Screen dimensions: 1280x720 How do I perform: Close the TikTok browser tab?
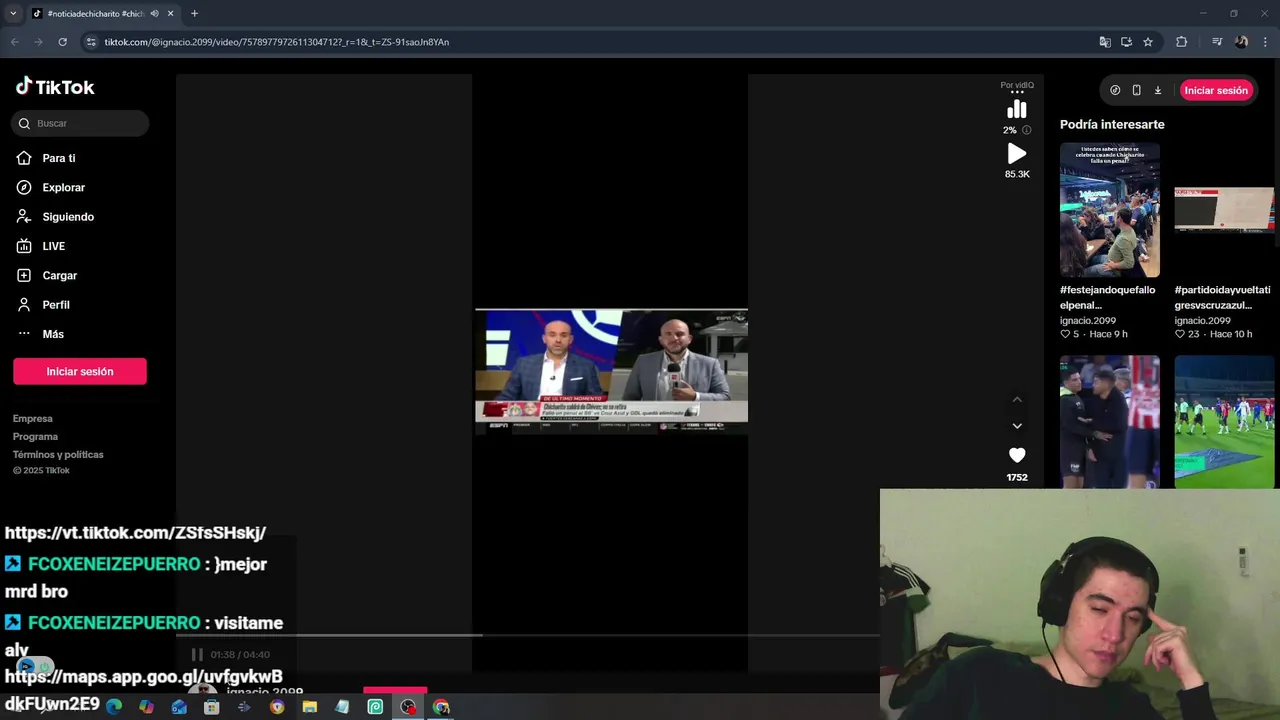(x=170, y=13)
